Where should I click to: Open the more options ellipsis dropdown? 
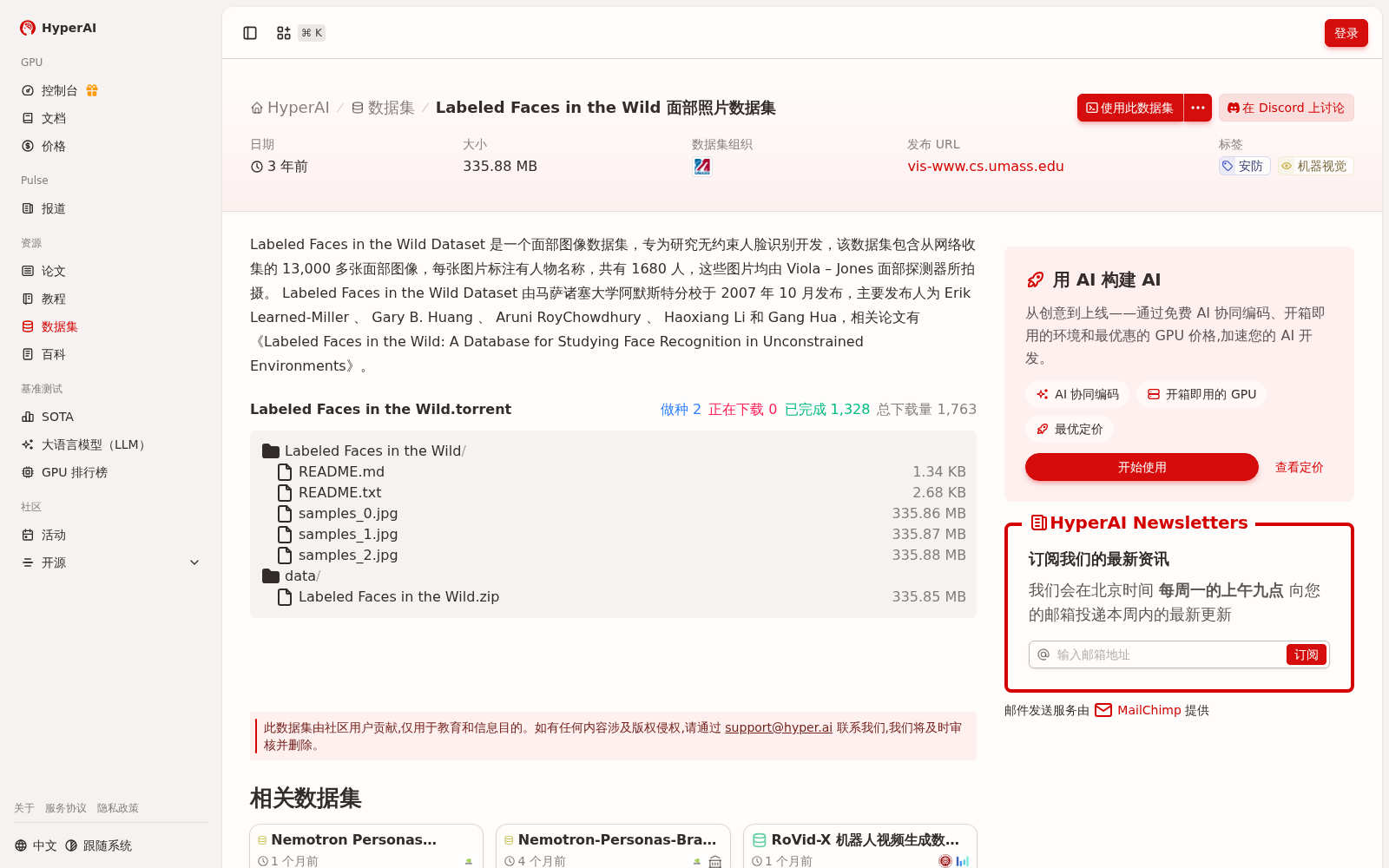coord(1198,108)
